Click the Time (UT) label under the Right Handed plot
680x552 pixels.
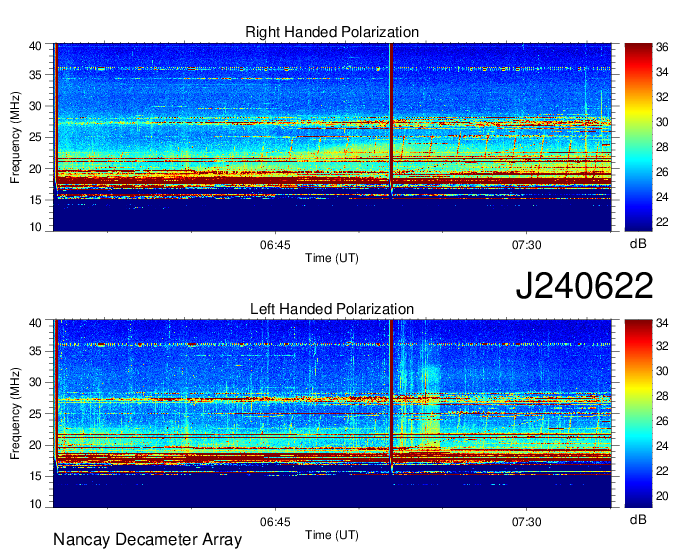[332, 258]
